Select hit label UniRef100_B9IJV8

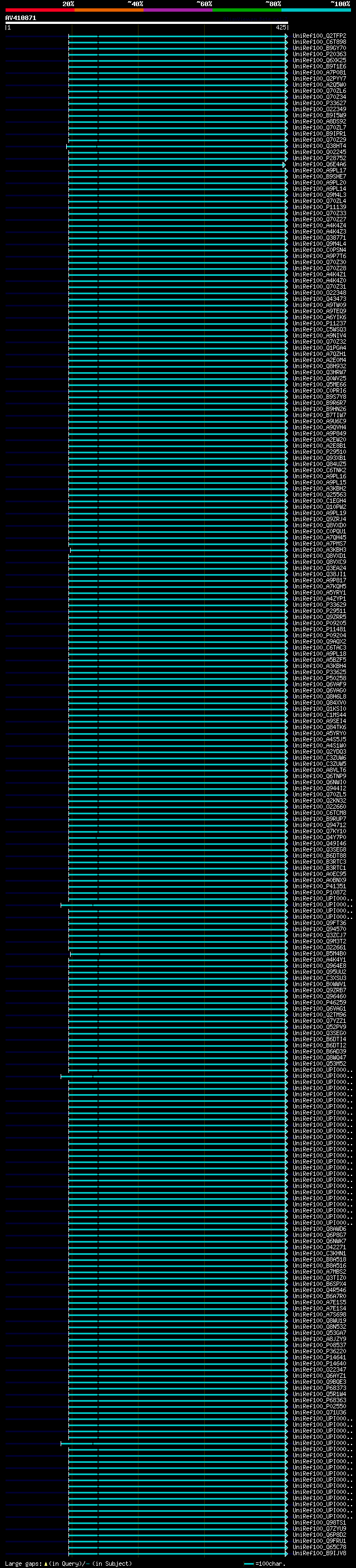319,1553
